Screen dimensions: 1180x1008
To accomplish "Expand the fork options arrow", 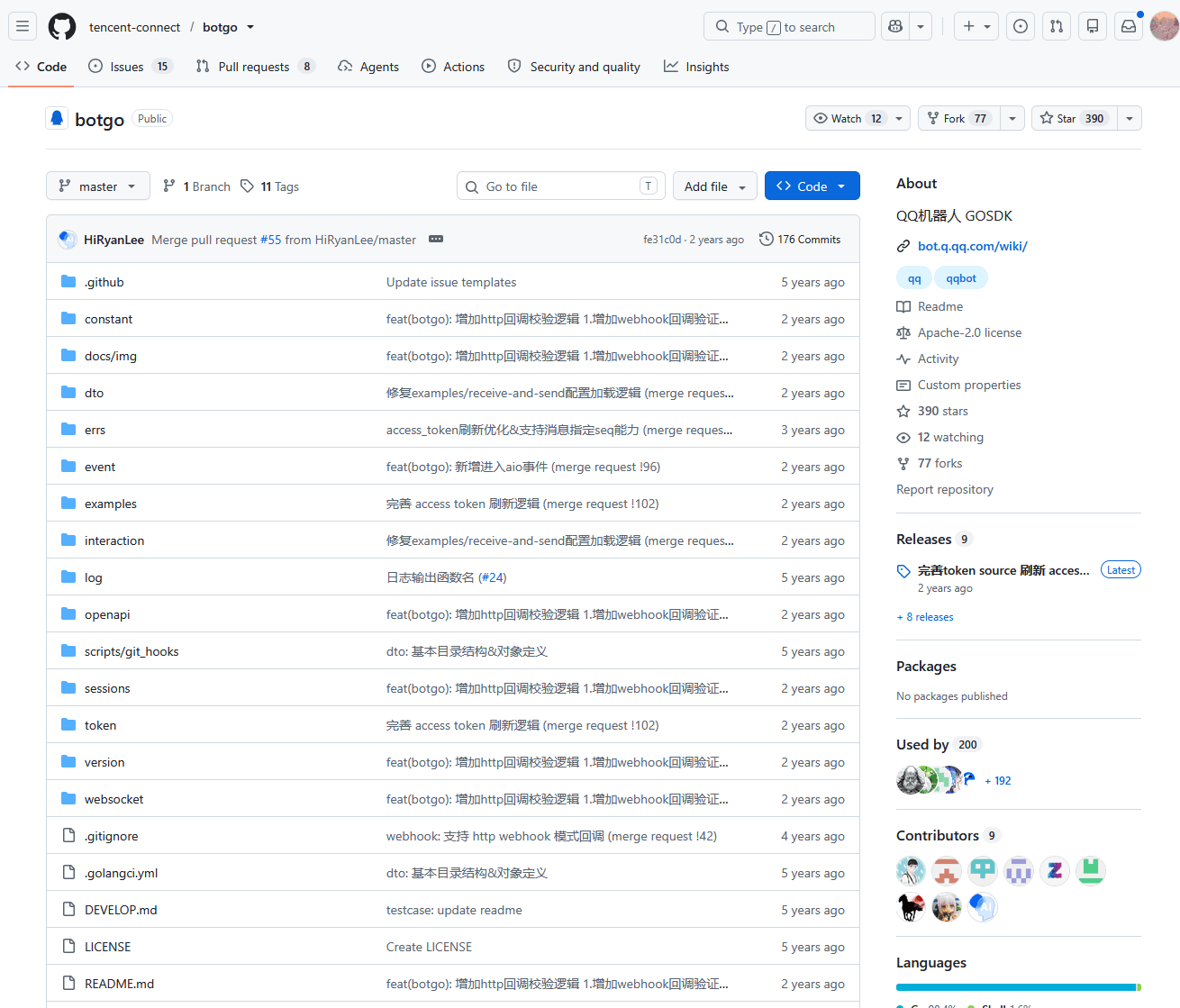I will coord(1012,118).
